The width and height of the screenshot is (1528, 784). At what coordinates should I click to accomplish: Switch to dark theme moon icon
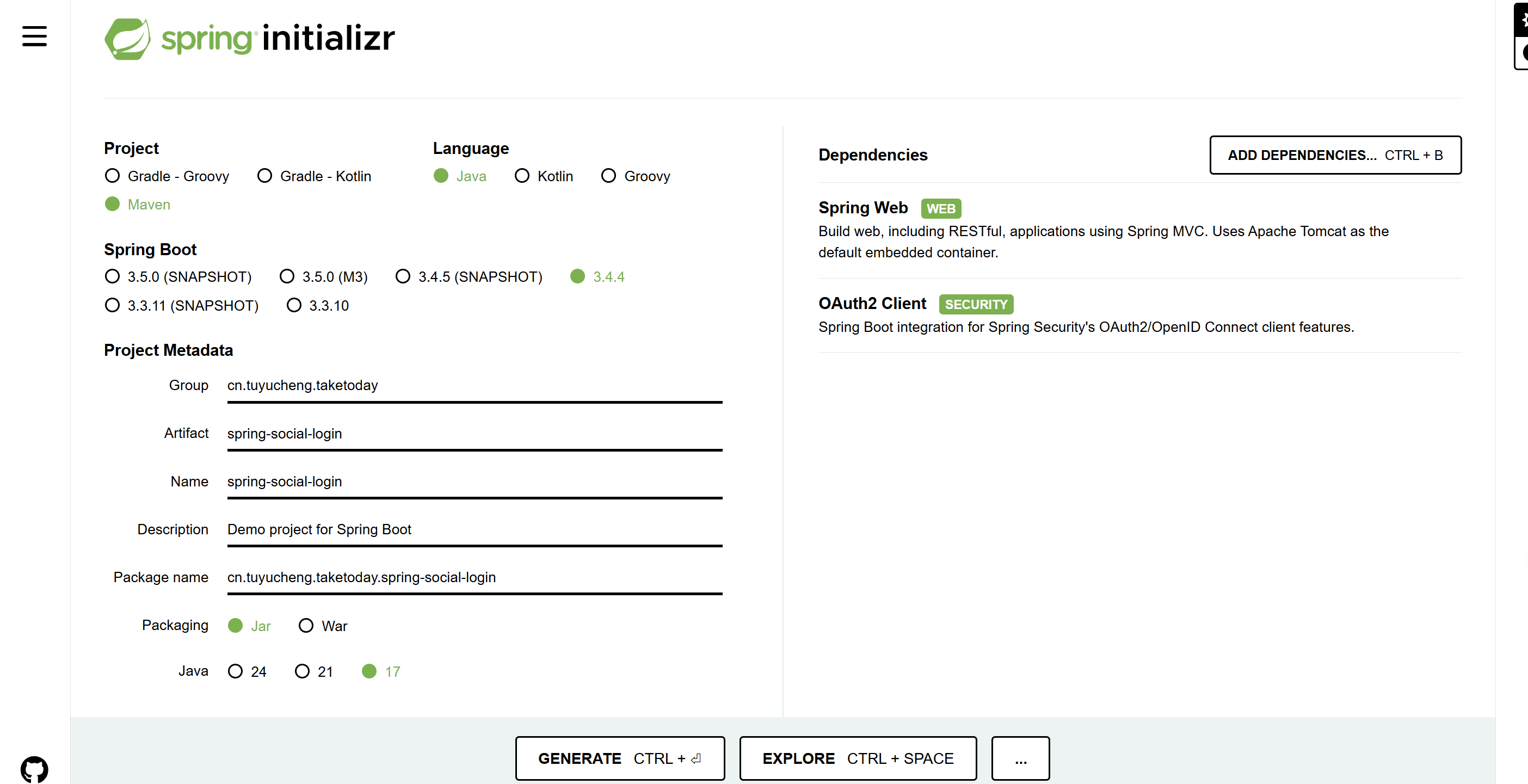tap(1523, 53)
